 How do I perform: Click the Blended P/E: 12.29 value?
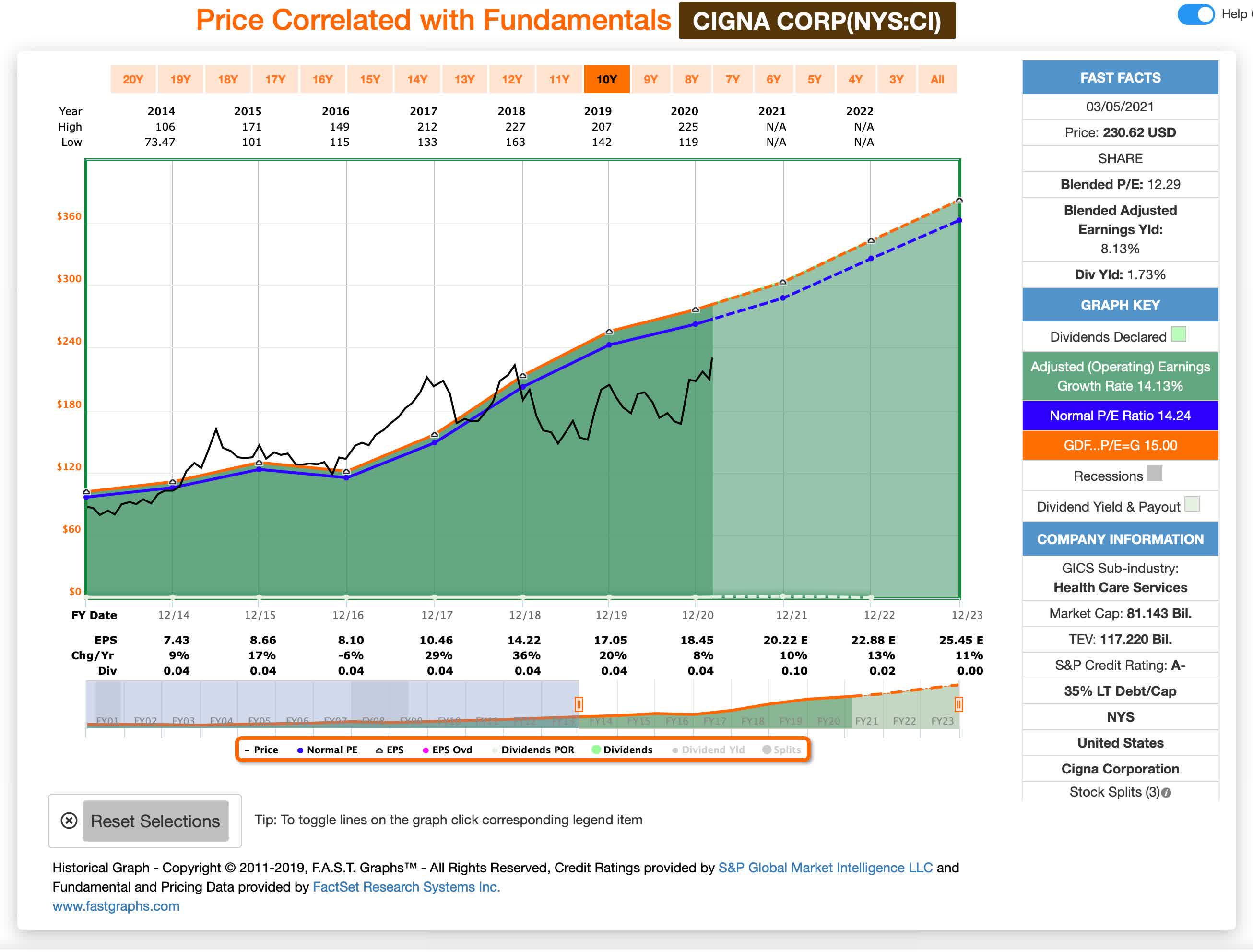tap(1121, 184)
